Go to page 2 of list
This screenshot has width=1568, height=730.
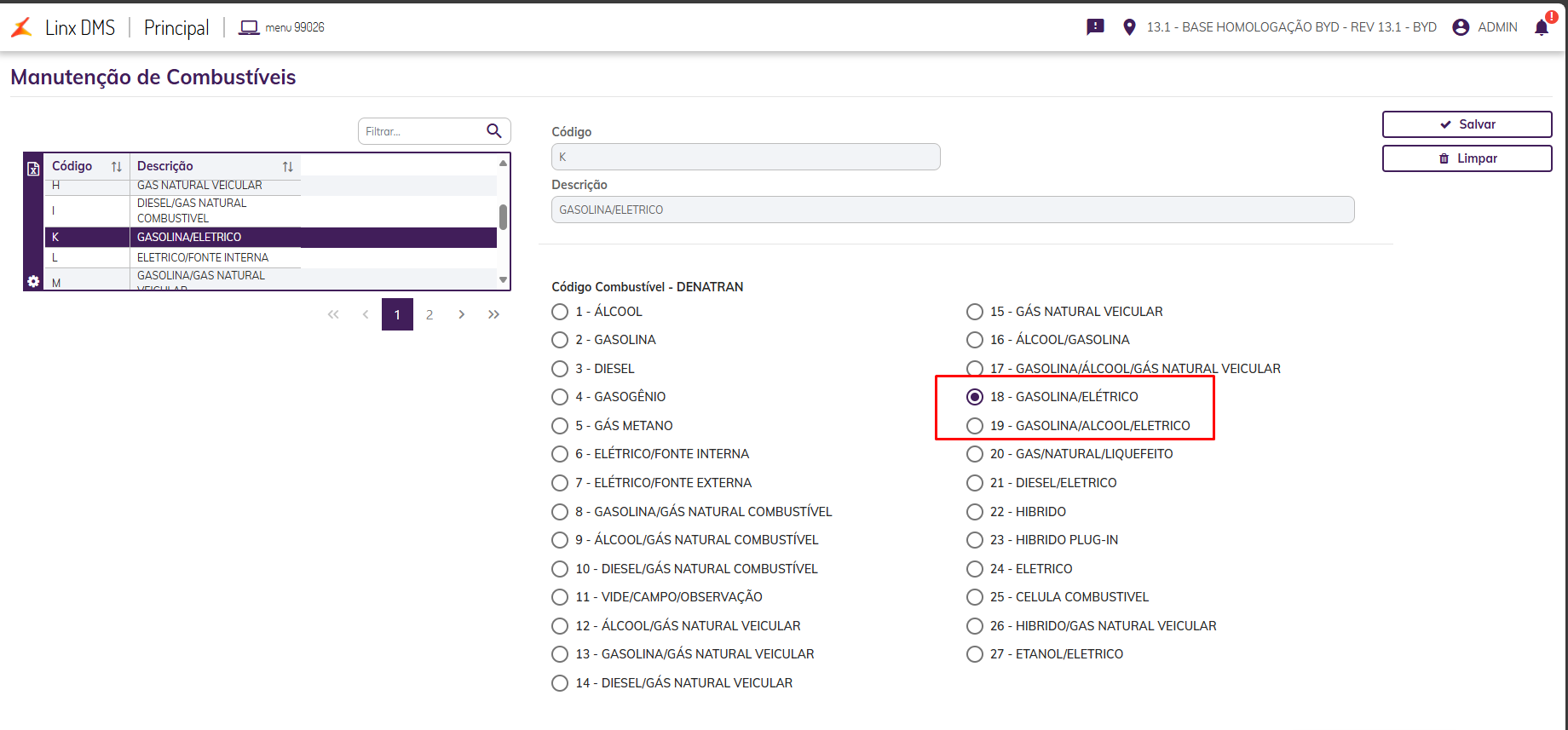429,314
